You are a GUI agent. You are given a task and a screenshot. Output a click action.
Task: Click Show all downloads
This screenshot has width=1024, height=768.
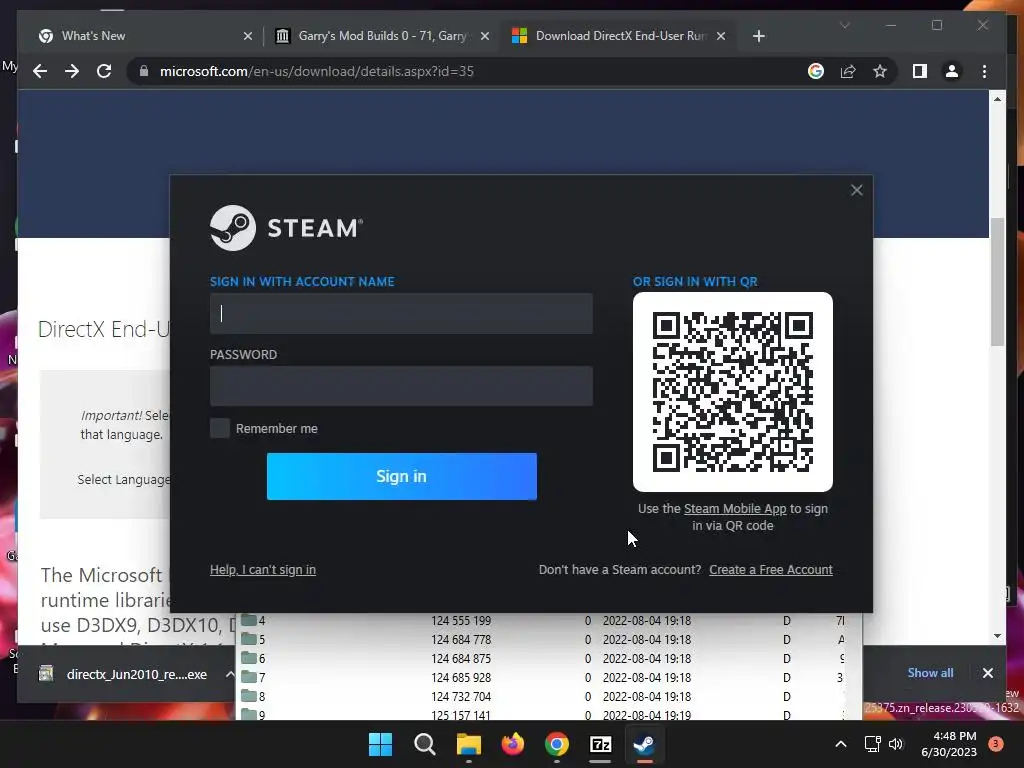930,673
